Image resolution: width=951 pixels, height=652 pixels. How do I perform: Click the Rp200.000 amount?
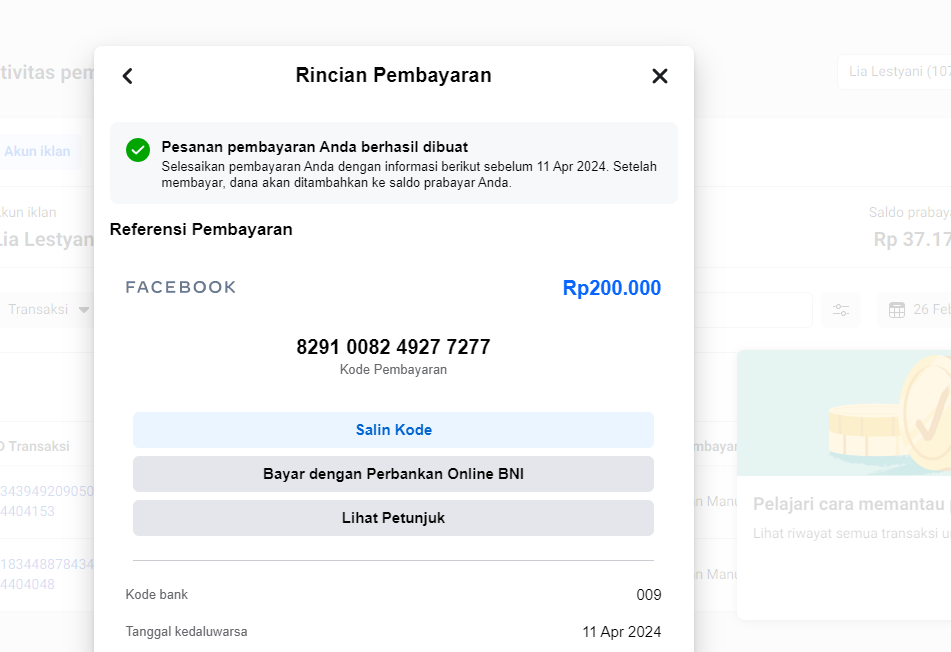[x=611, y=288]
